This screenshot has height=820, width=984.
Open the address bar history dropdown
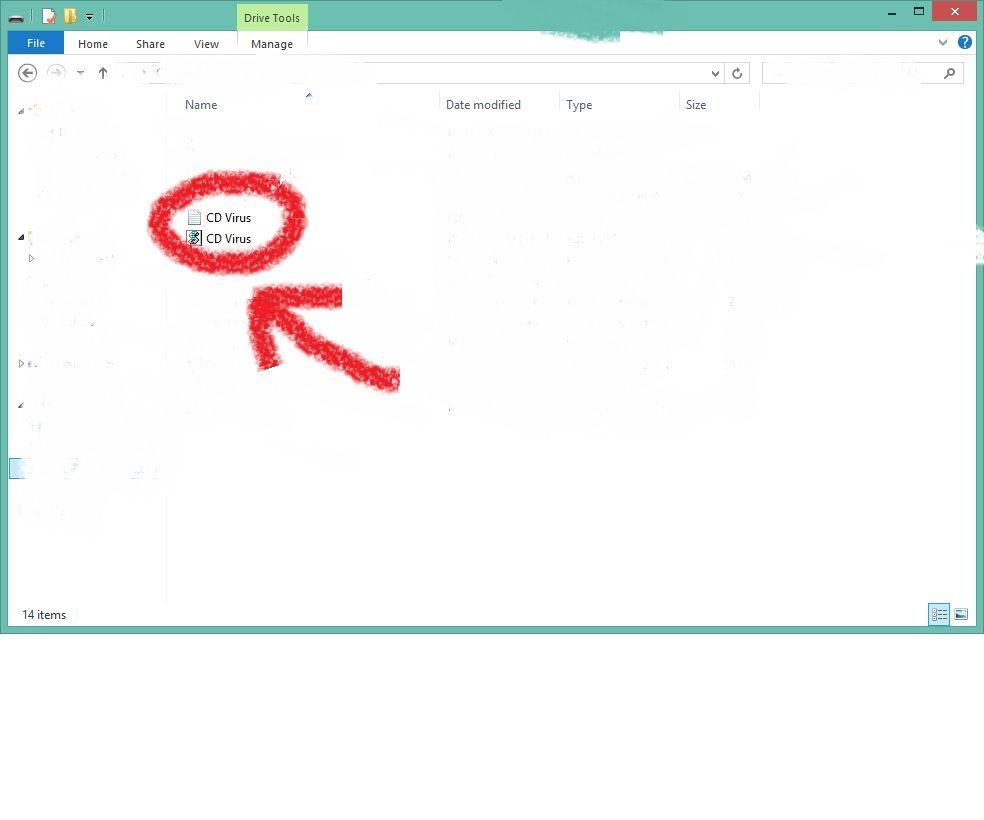(715, 73)
